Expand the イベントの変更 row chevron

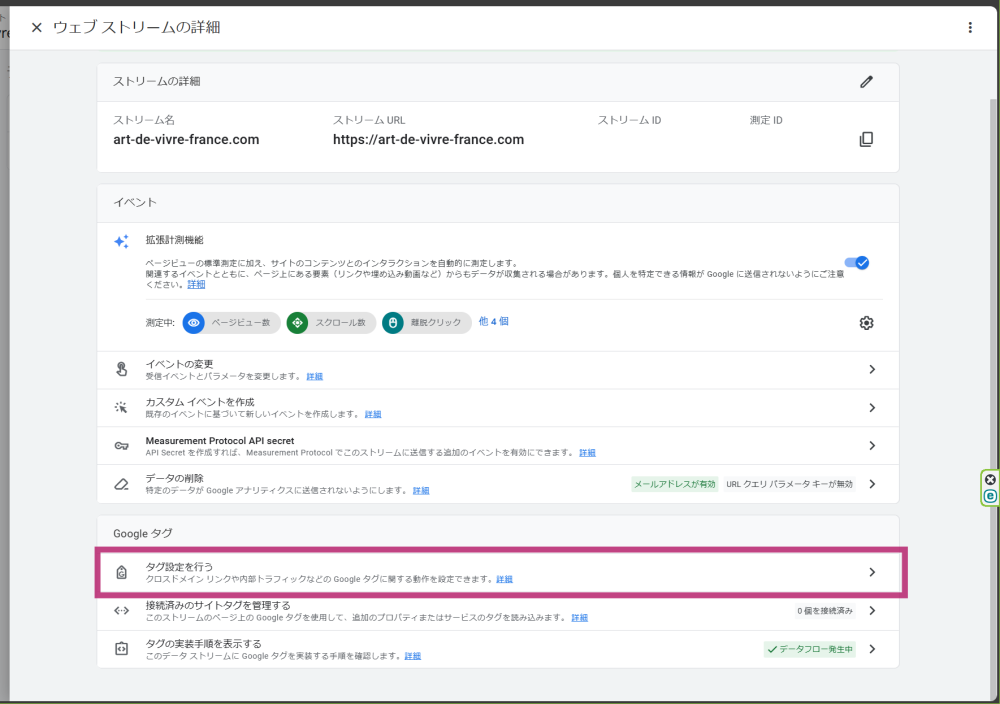coord(872,369)
